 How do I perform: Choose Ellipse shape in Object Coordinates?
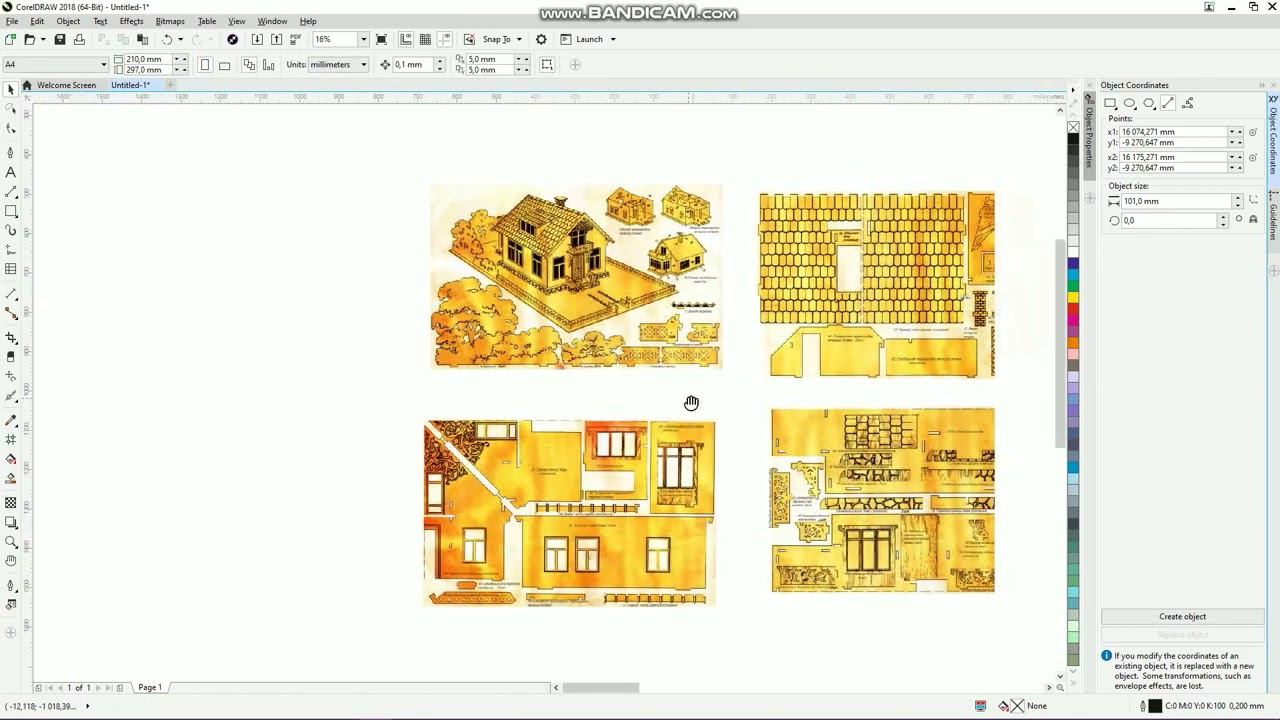click(1129, 103)
